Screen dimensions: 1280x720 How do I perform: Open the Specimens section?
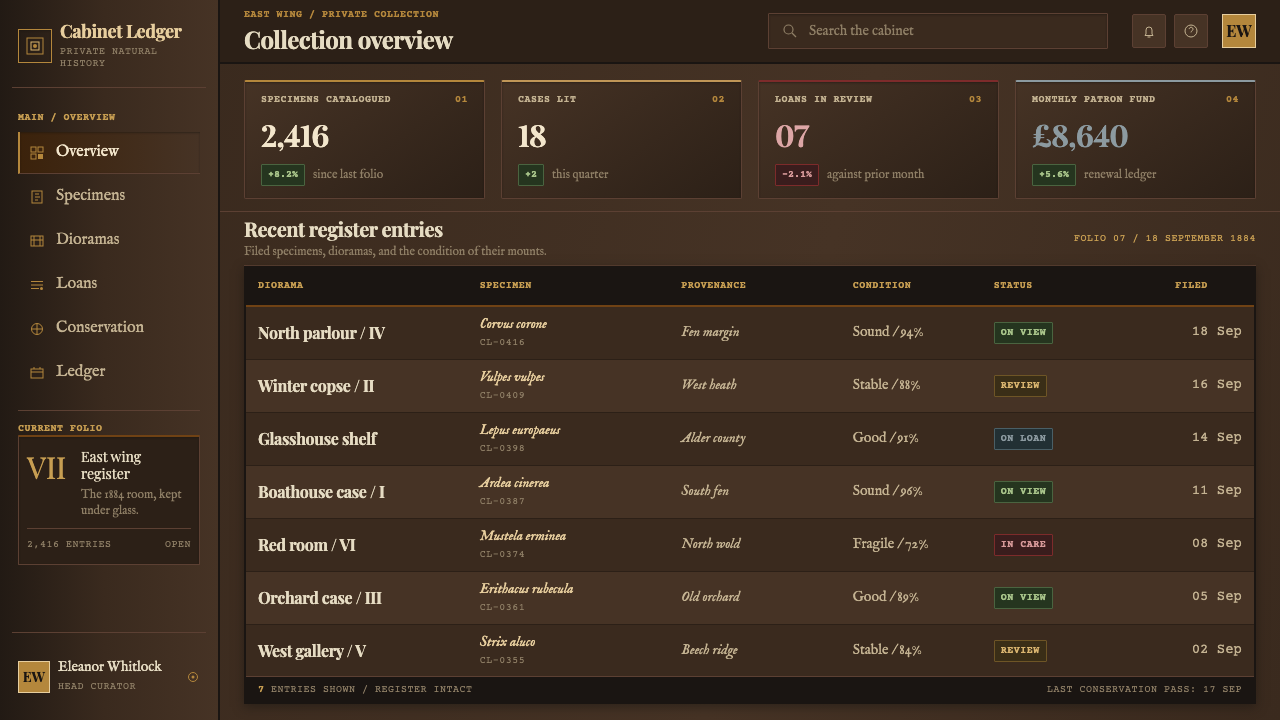click(x=109, y=197)
